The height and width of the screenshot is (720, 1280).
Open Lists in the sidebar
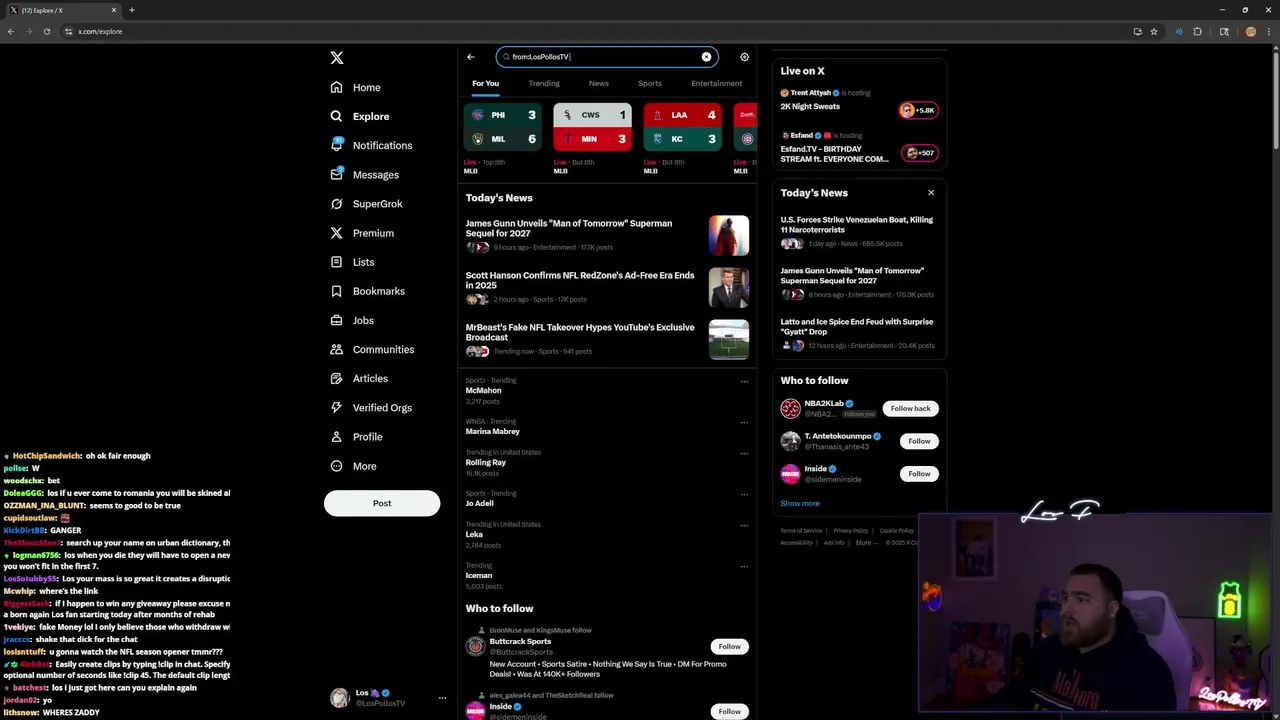tap(352, 262)
